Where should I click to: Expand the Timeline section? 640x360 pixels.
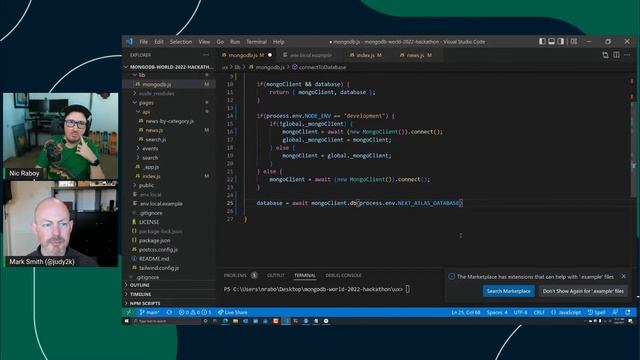(169, 294)
